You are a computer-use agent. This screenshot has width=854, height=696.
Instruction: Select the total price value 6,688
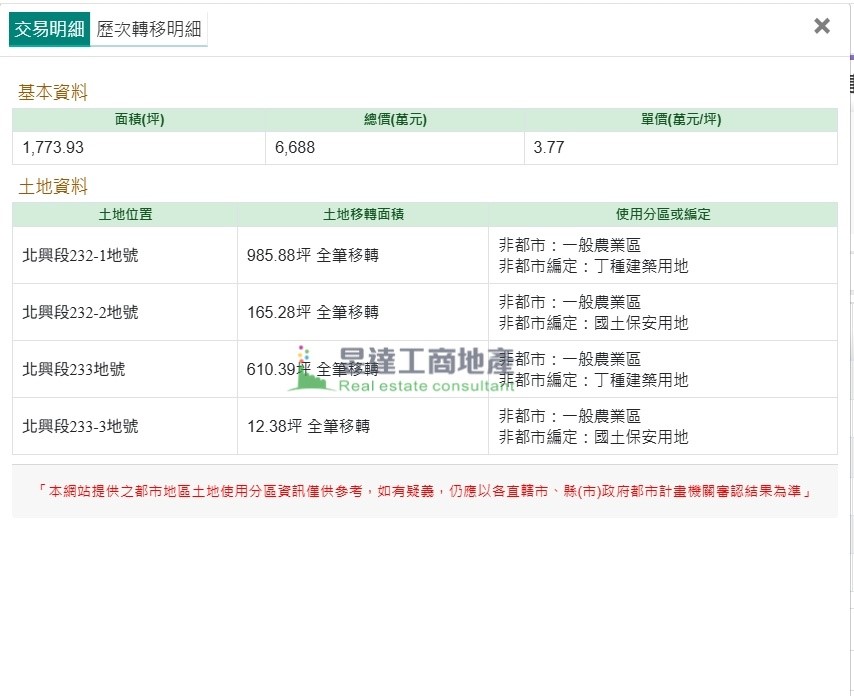295,147
